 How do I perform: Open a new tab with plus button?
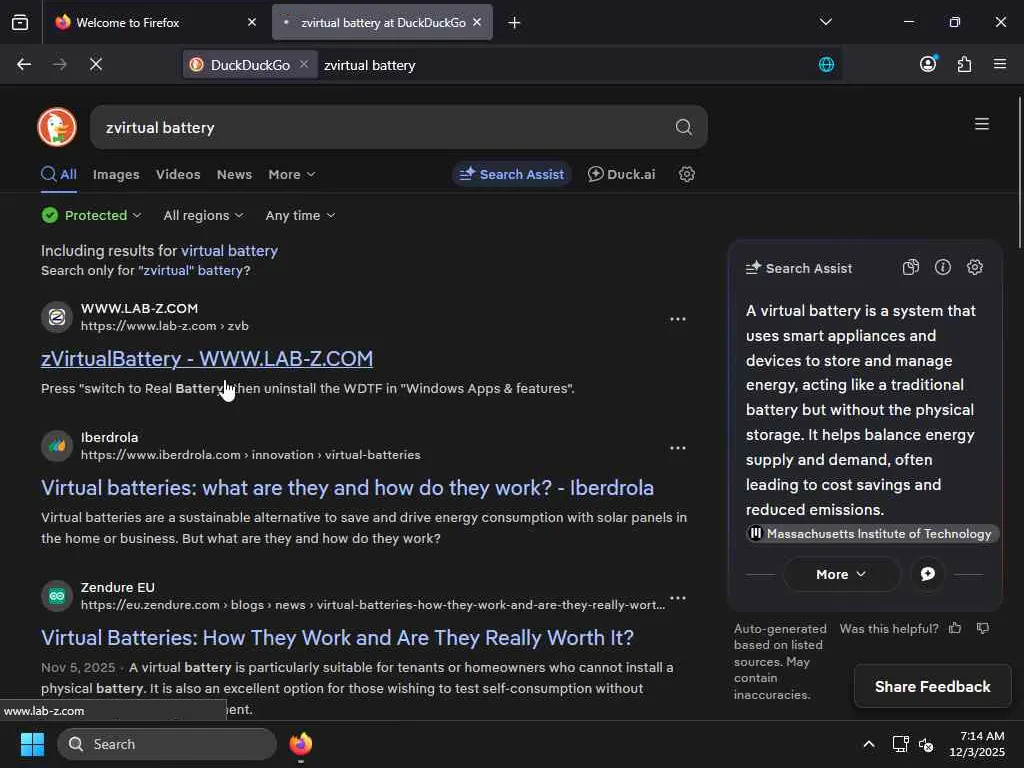click(x=514, y=23)
